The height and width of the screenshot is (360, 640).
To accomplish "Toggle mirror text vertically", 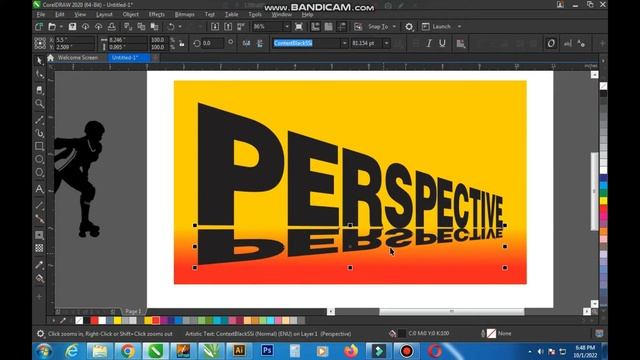I will (260, 44).
